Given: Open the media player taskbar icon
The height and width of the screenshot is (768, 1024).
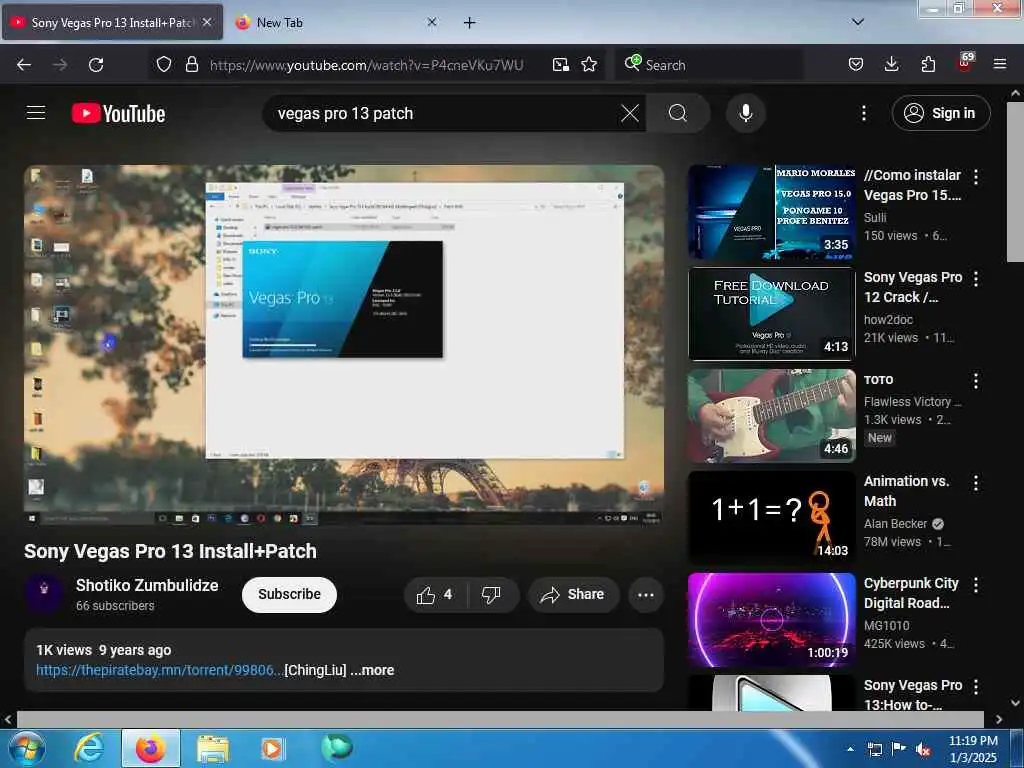Looking at the screenshot, I should pos(272,749).
